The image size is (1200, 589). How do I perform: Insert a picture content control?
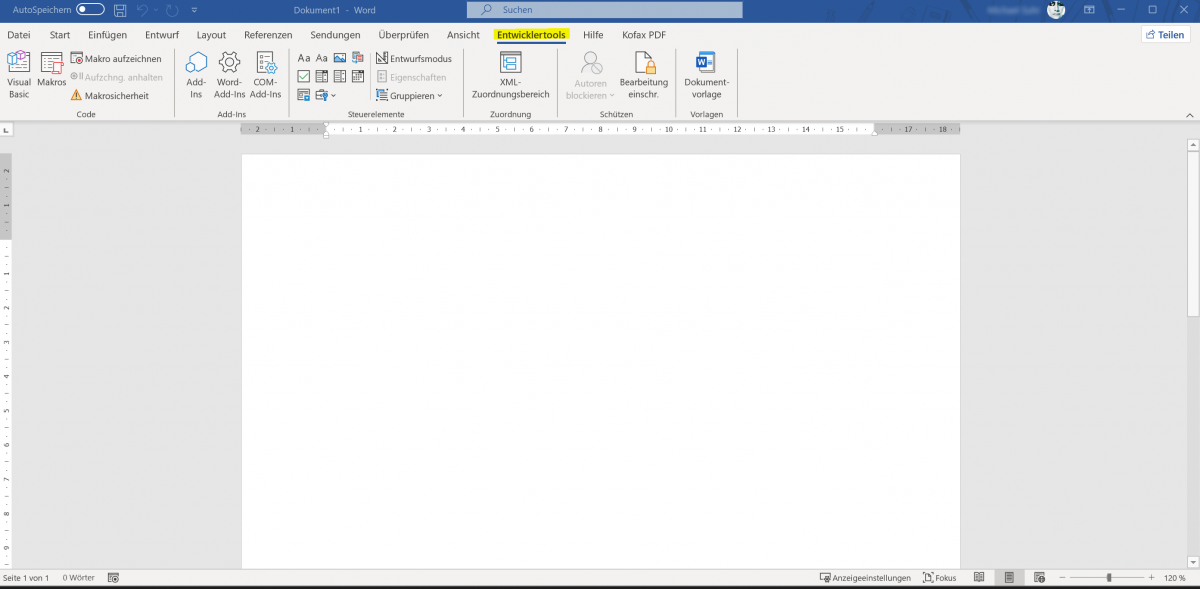(341, 58)
